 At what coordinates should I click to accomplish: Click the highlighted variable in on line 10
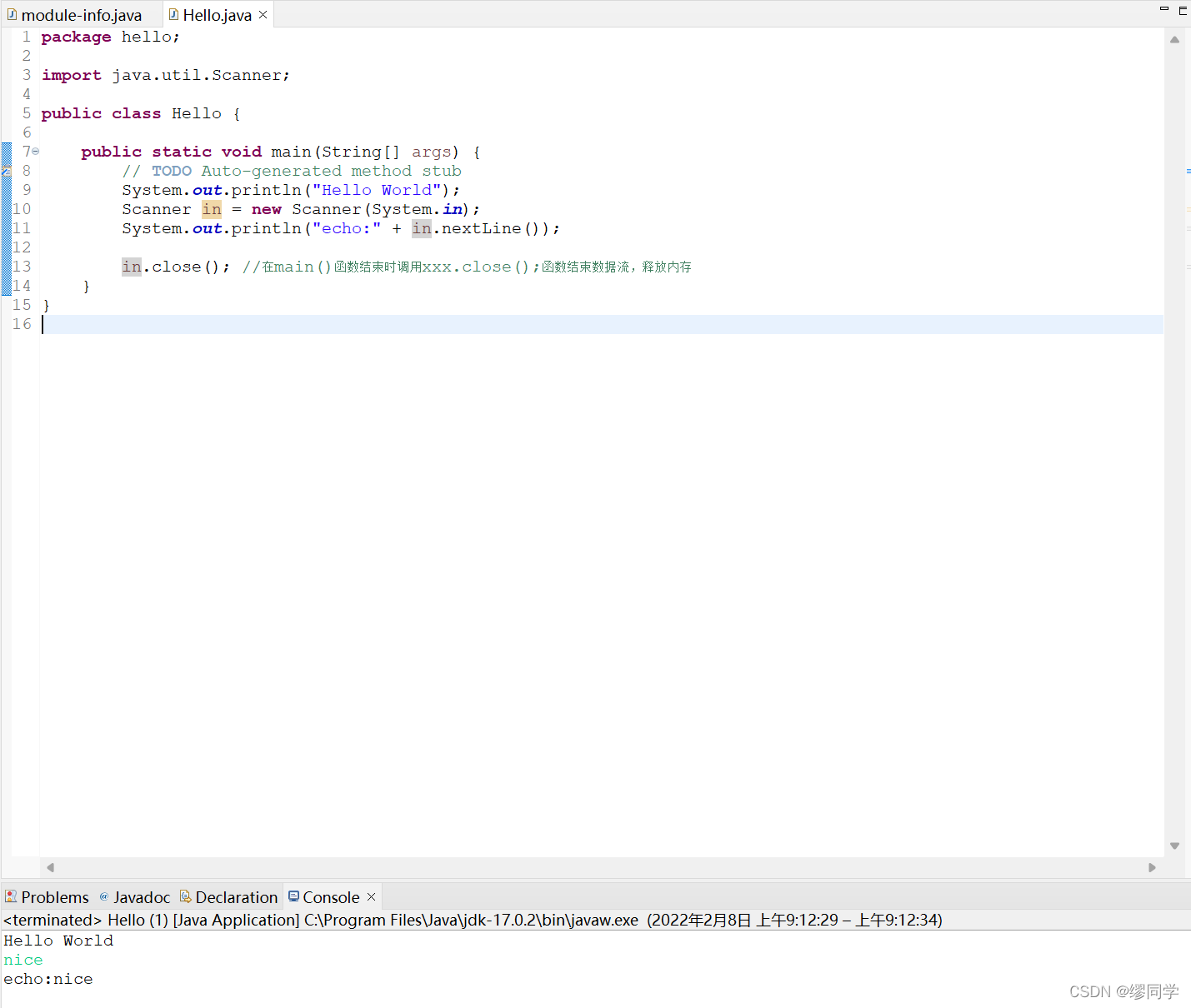pyautogui.click(x=212, y=209)
